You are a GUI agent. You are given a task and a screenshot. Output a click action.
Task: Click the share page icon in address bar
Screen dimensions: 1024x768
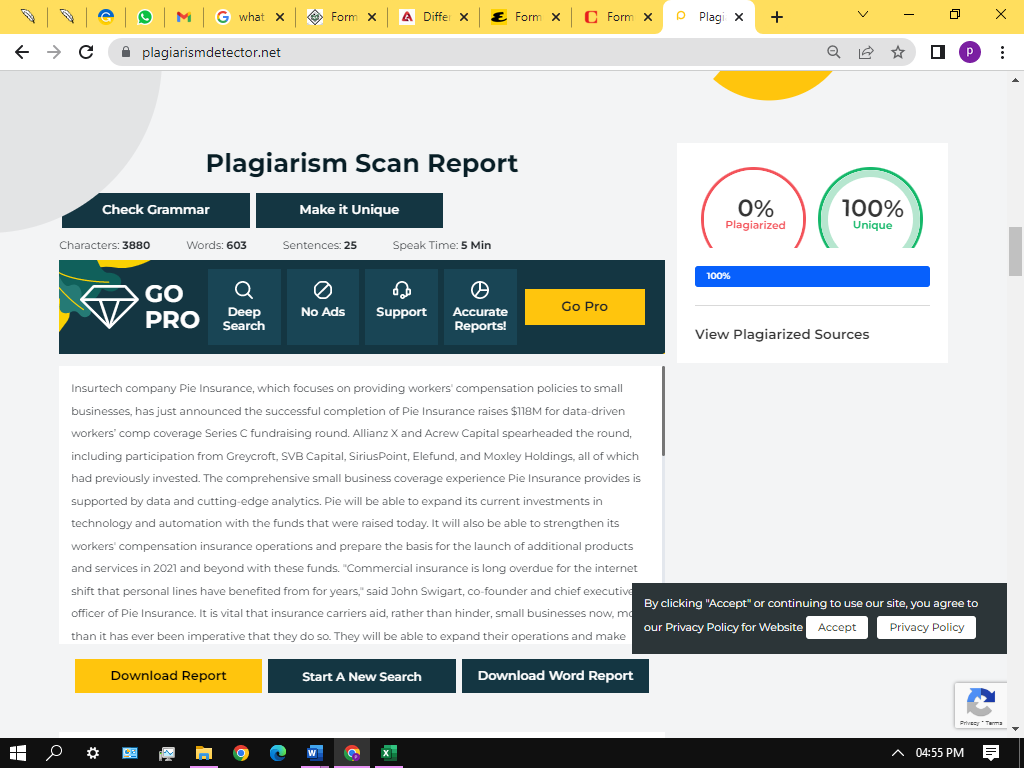pyautogui.click(x=866, y=52)
